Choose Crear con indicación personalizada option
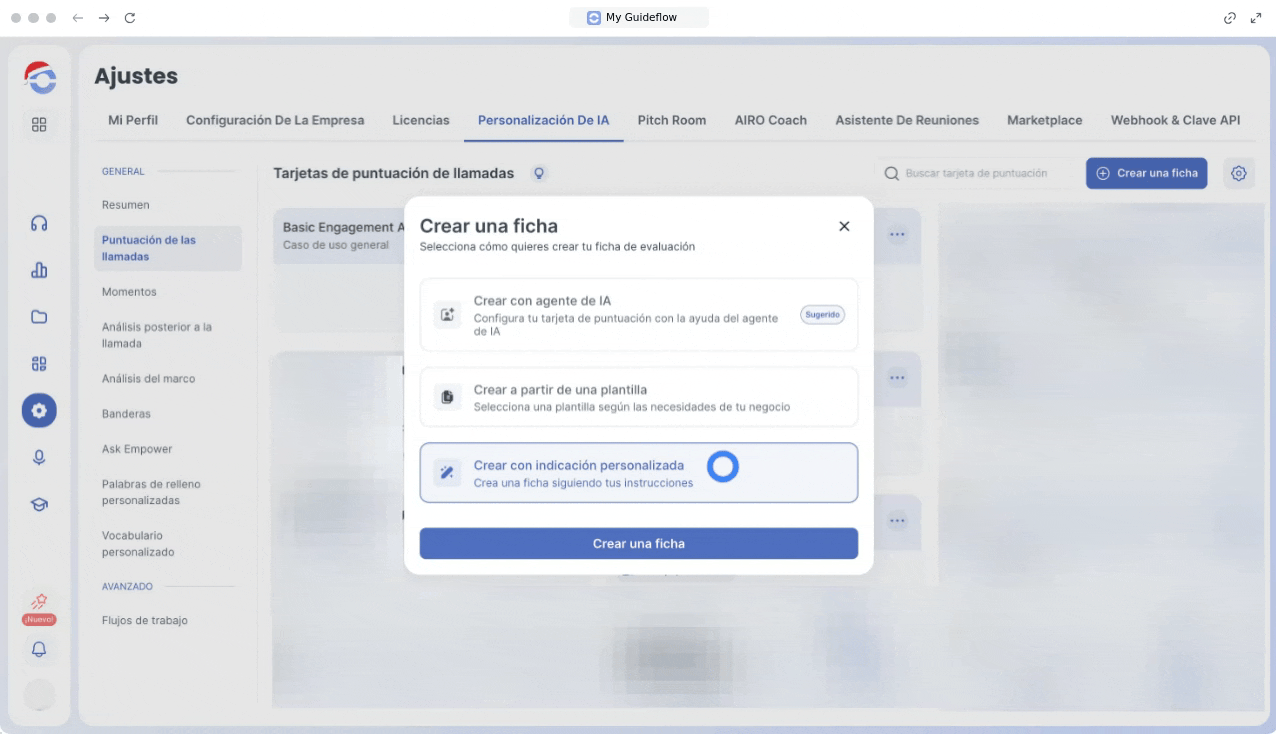This screenshot has height=734, width=1276. point(638,473)
